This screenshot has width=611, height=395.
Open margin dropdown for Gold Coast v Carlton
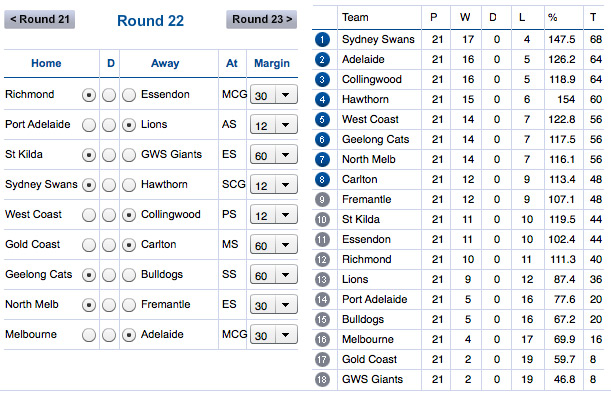274,245
